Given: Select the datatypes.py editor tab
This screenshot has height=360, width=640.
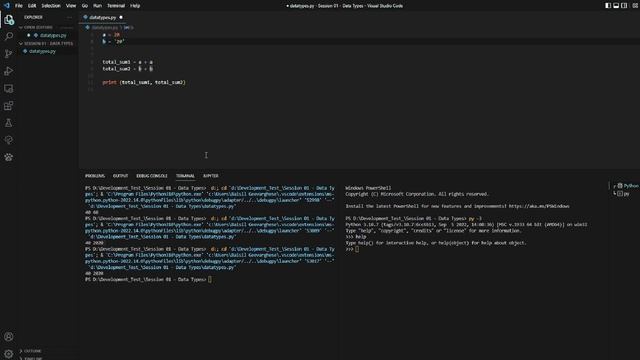Looking at the screenshot, I should (102, 18).
